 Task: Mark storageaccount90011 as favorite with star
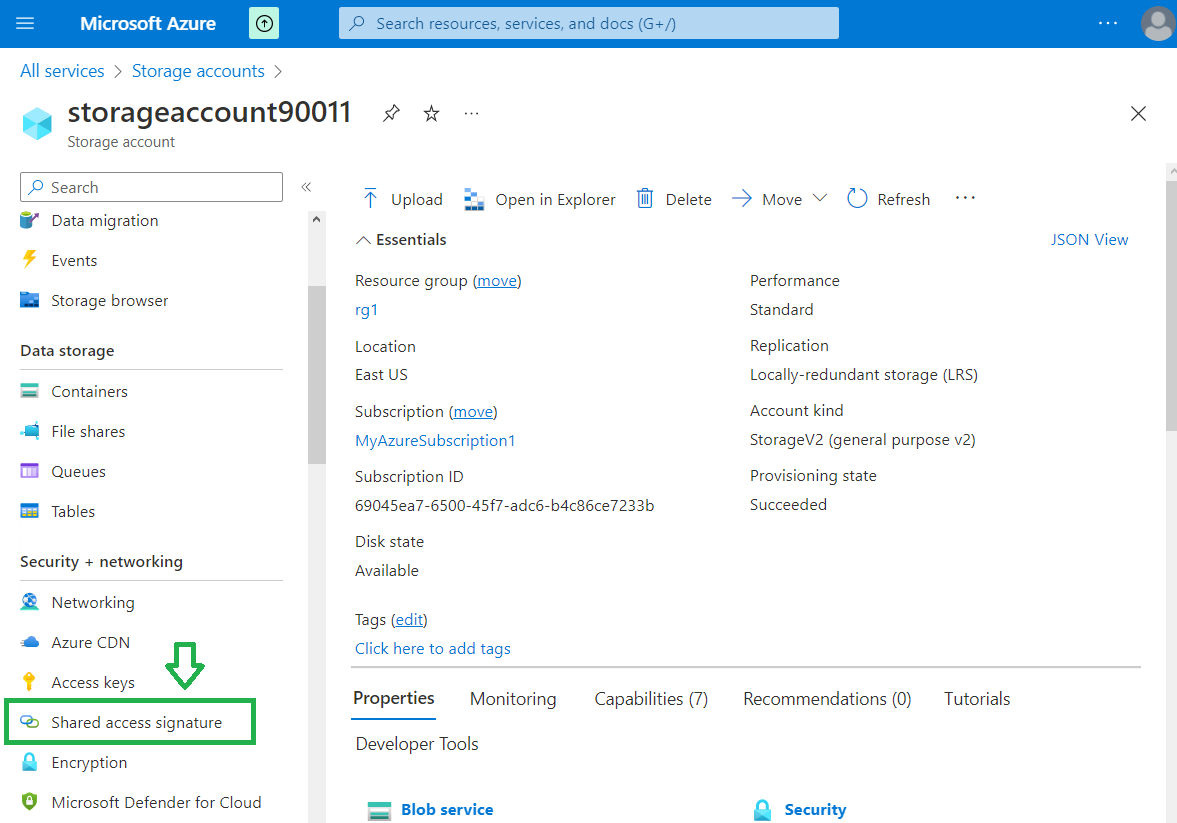pos(432,113)
